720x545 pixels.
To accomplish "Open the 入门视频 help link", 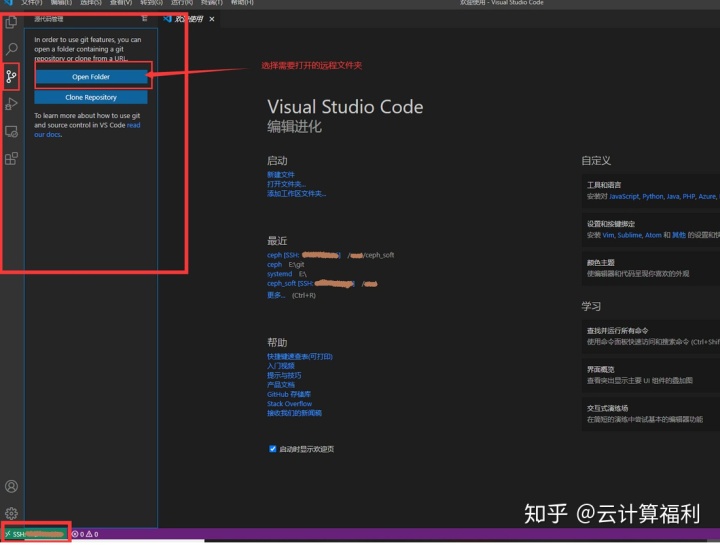I will pyautogui.click(x=281, y=366).
